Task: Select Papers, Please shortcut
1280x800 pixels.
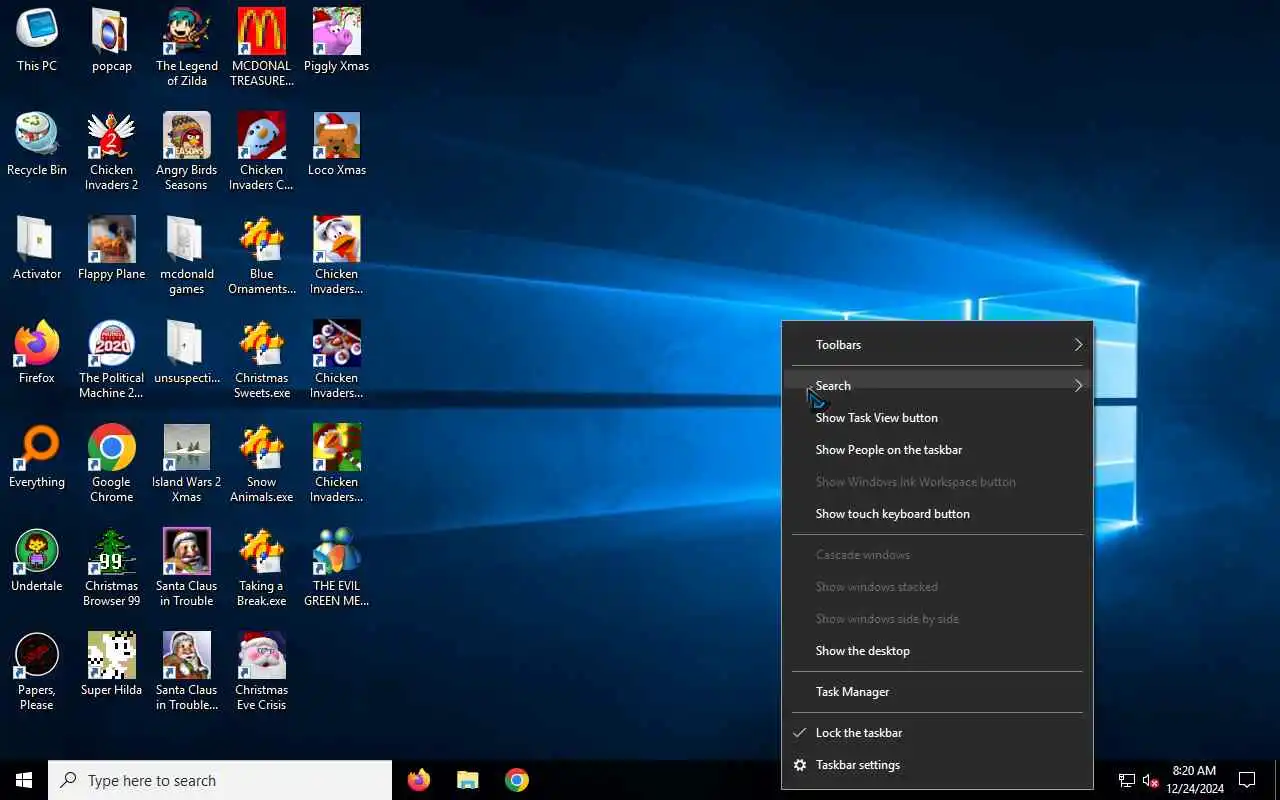Action: coord(37,671)
